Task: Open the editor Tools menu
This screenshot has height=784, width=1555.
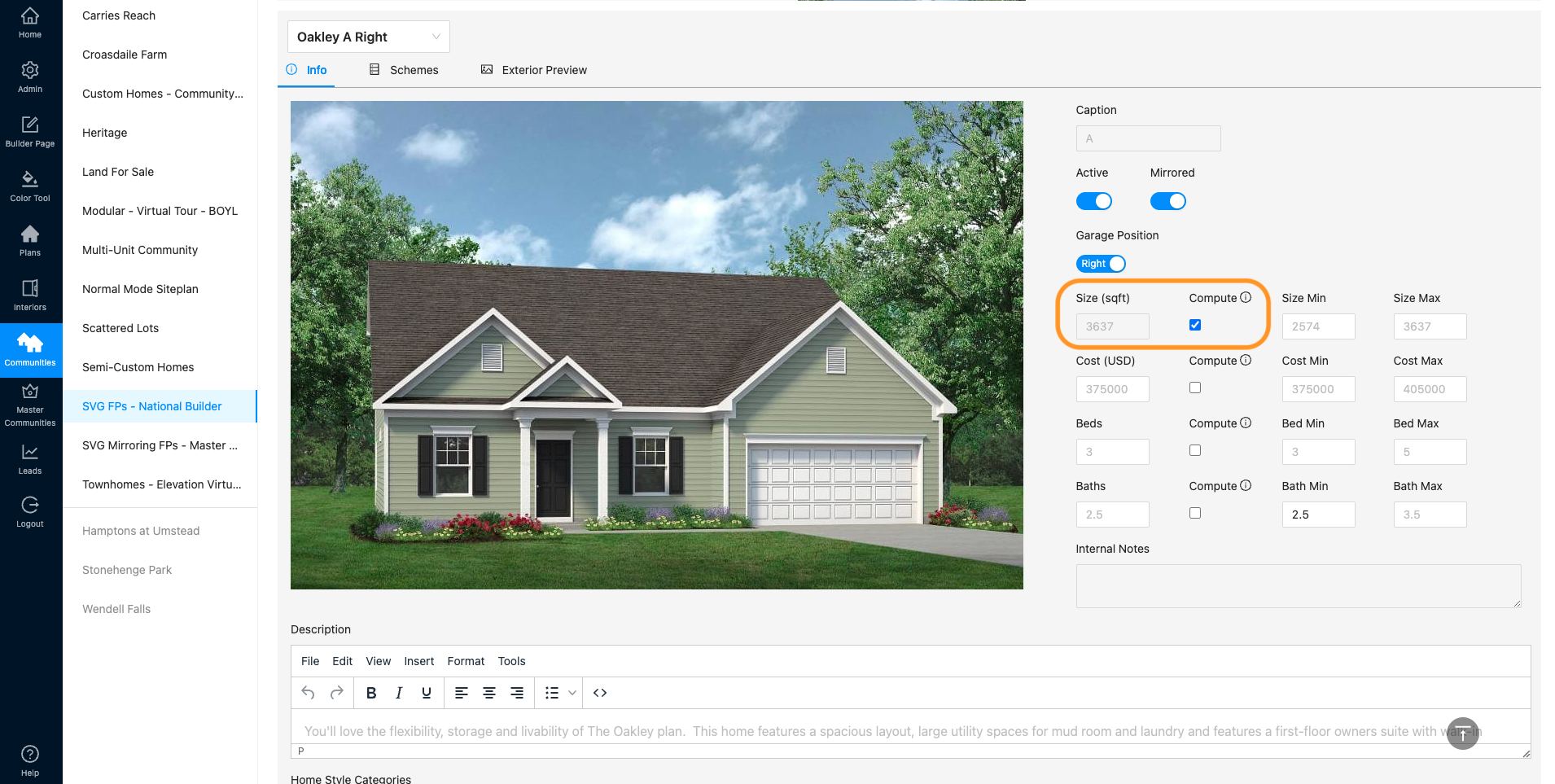Action: [511, 661]
